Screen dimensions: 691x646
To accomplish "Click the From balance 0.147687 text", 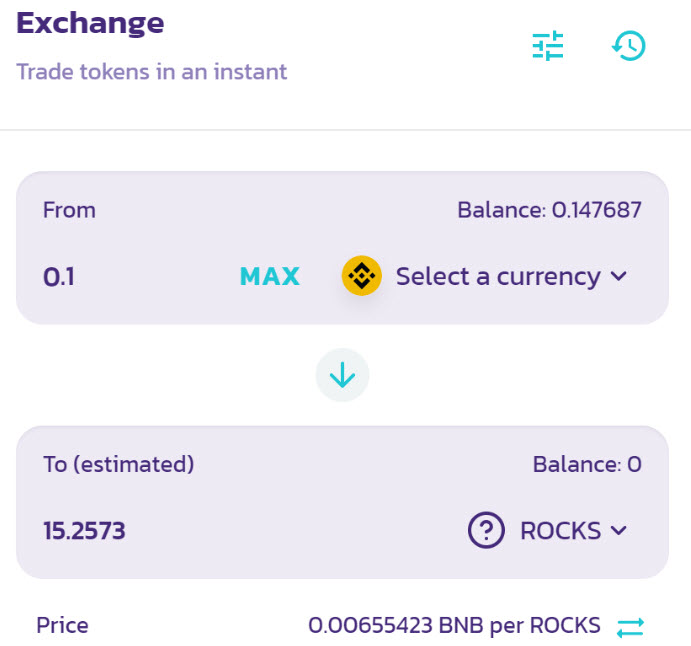I will 549,210.
